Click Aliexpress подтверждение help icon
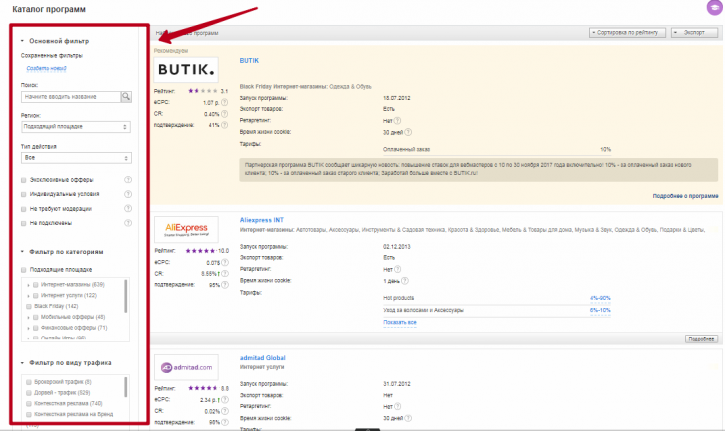The image size is (725, 431). (x=225, y=285)
